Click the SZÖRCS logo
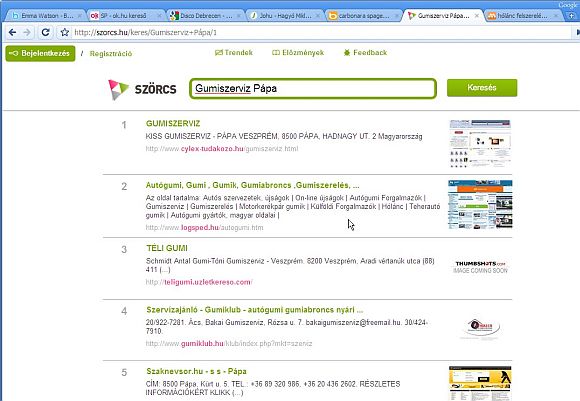580x401 pixels. coord(142,90)
